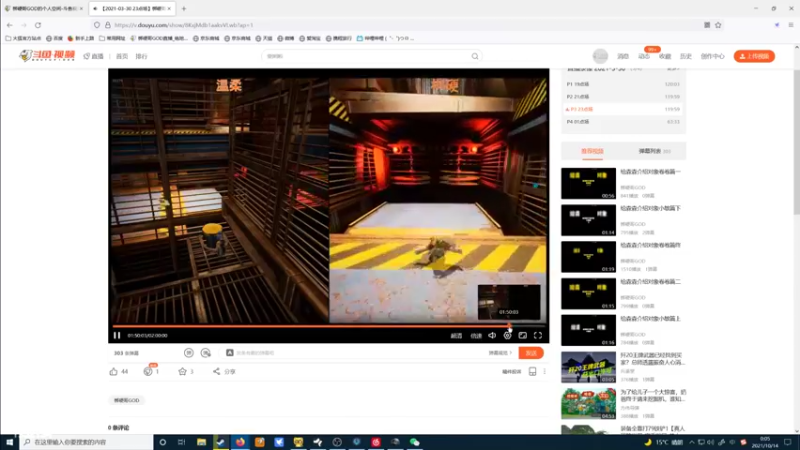Click the tag below the like button

pos(127,401)
